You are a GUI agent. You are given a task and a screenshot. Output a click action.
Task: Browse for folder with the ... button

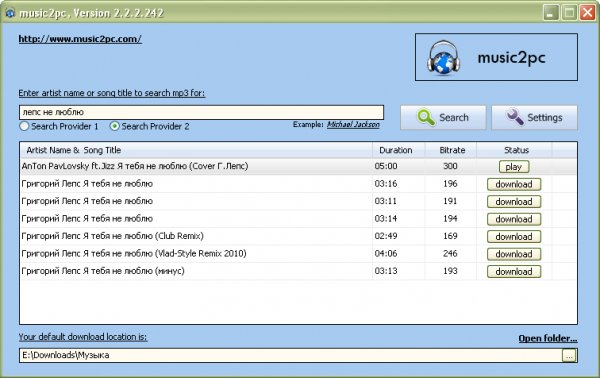pyautogui.click(x=569, y=355)
